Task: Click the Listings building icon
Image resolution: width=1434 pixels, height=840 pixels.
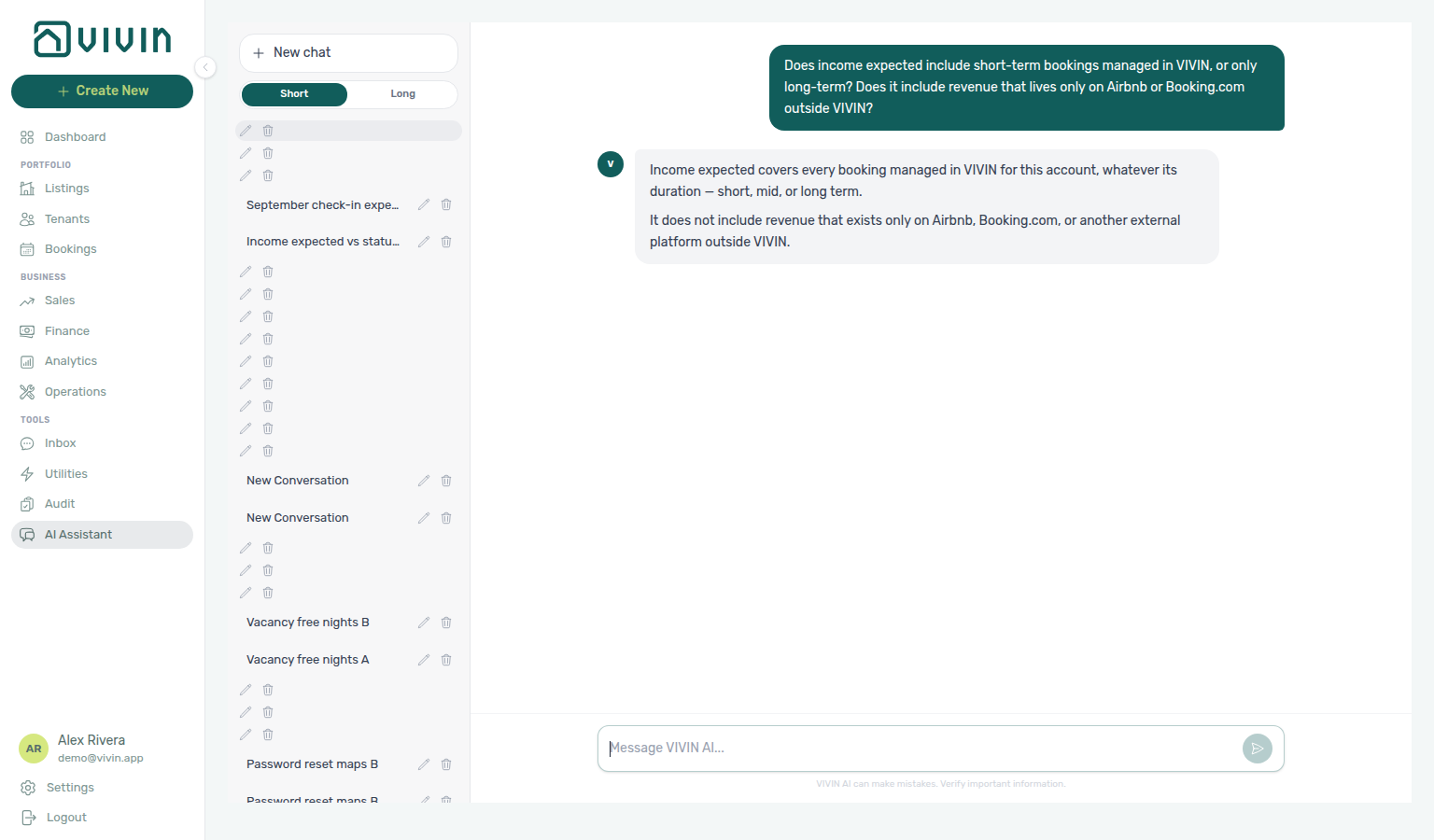Action: pos(27,189)
